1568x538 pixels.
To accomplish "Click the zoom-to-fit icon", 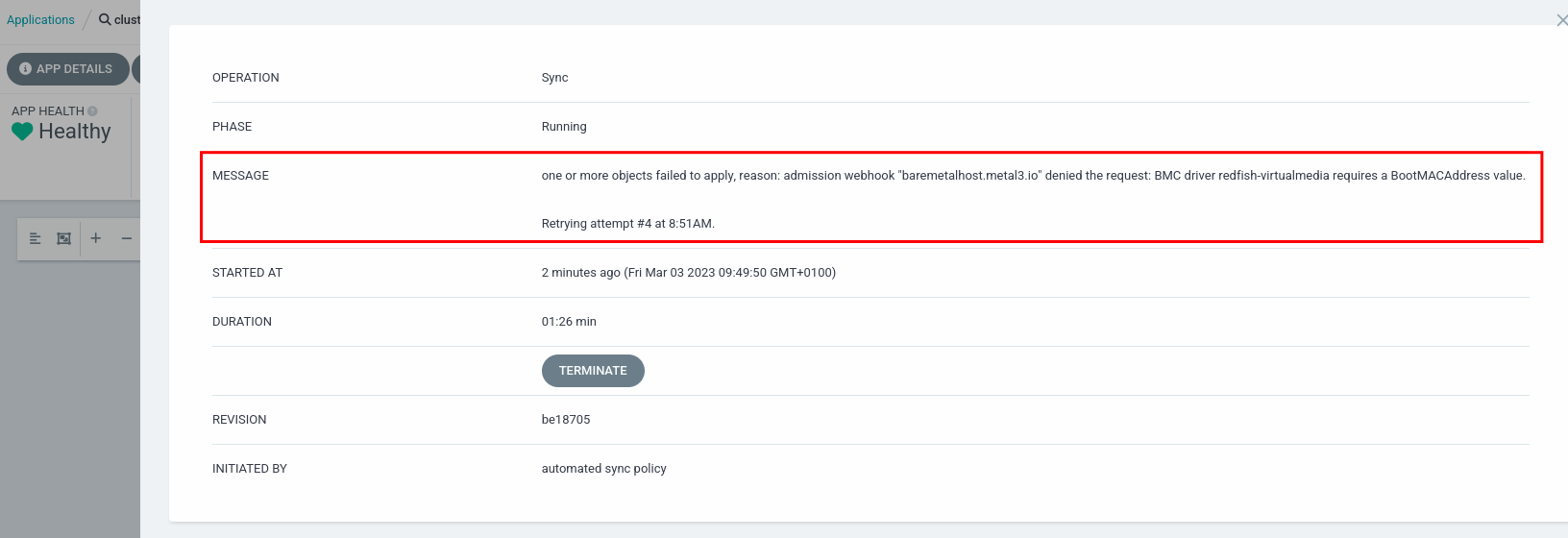I will click(64, 238).
